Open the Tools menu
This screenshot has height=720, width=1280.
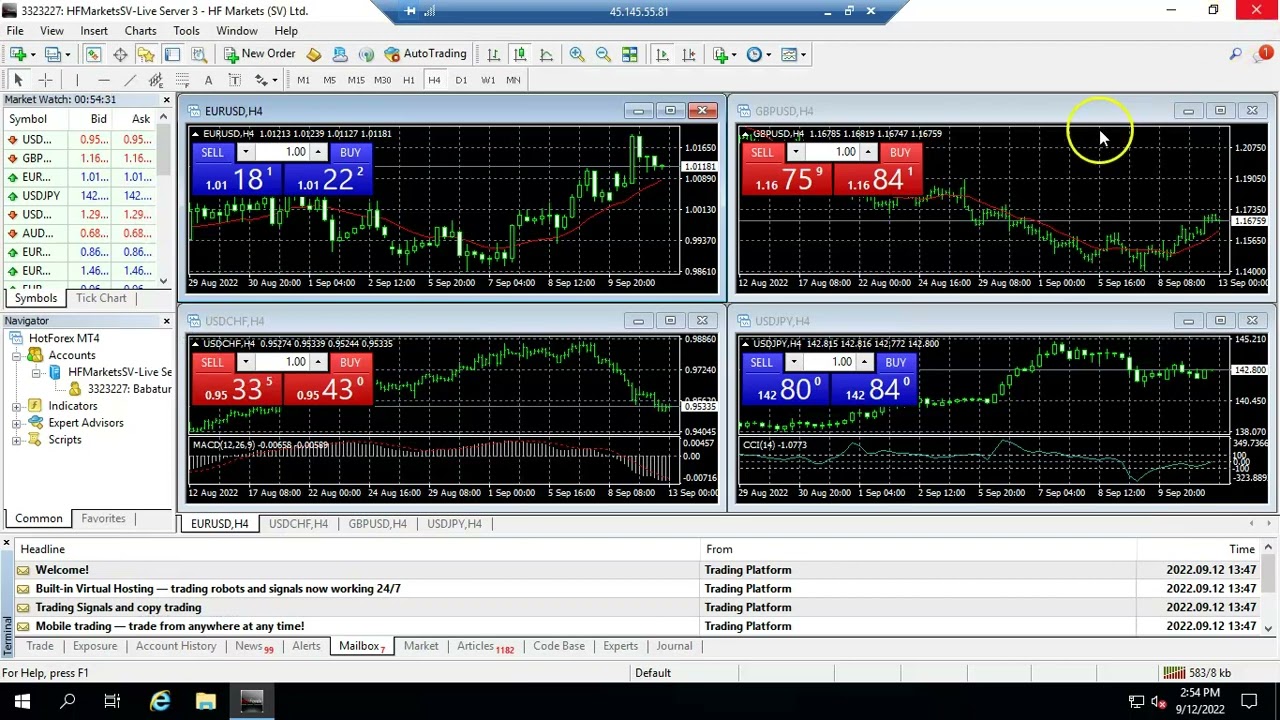[x=186, y=31]
